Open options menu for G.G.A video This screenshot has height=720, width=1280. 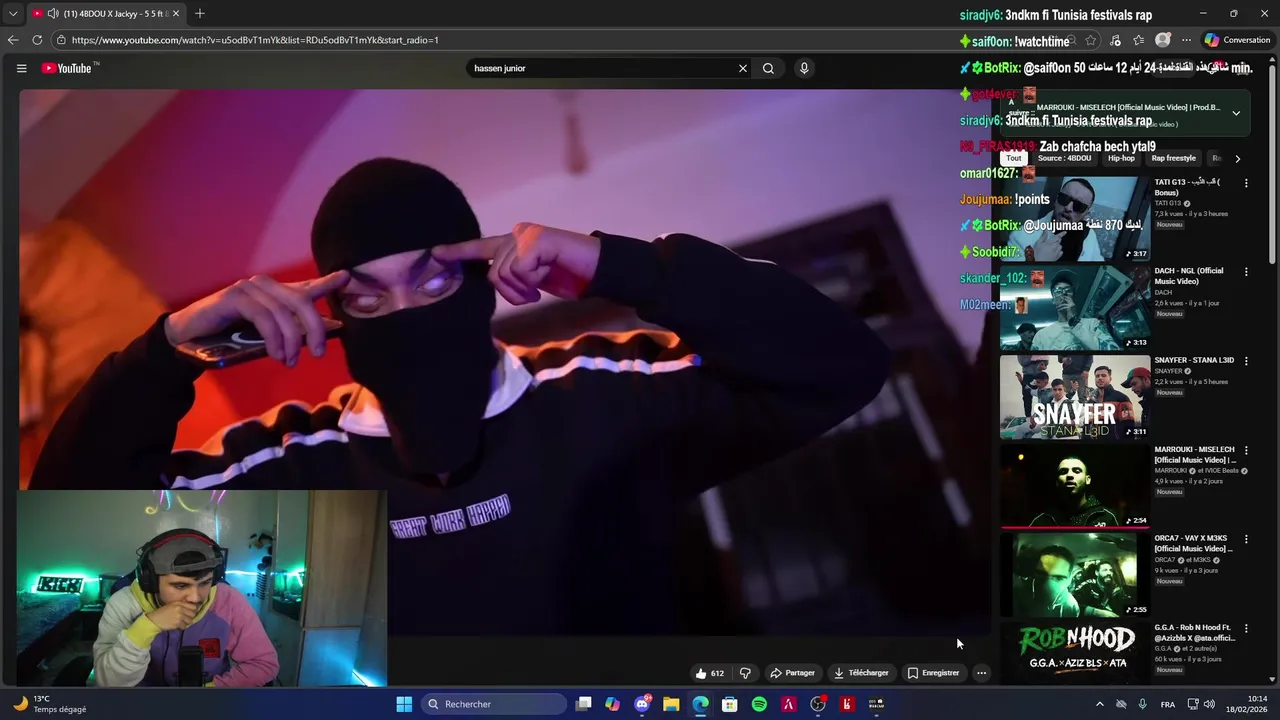pos(1246,628)
